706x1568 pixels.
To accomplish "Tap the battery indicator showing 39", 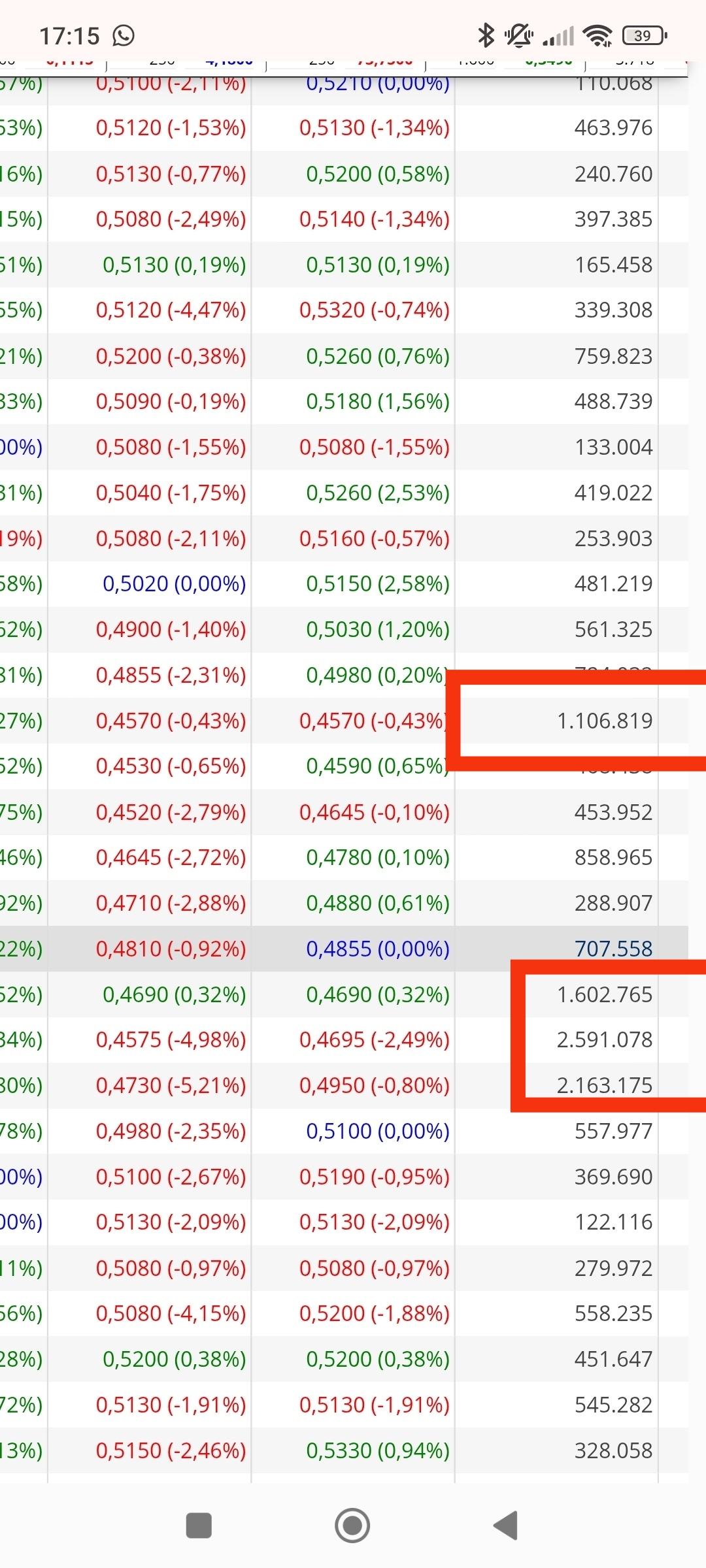I will coord(645,35).
